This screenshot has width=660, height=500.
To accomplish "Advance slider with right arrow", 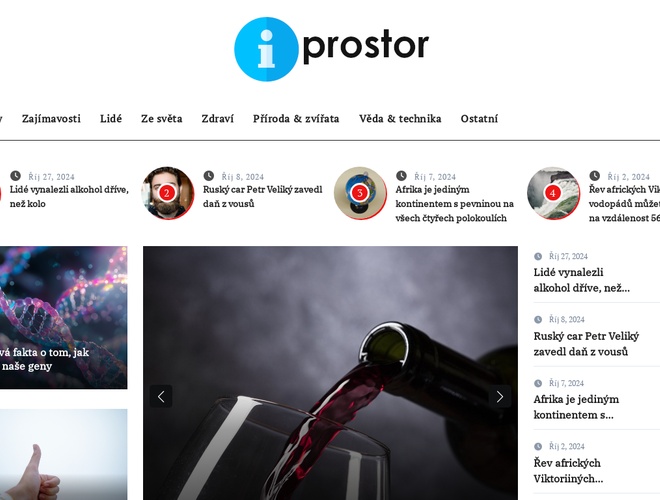I will click(500, 396).
